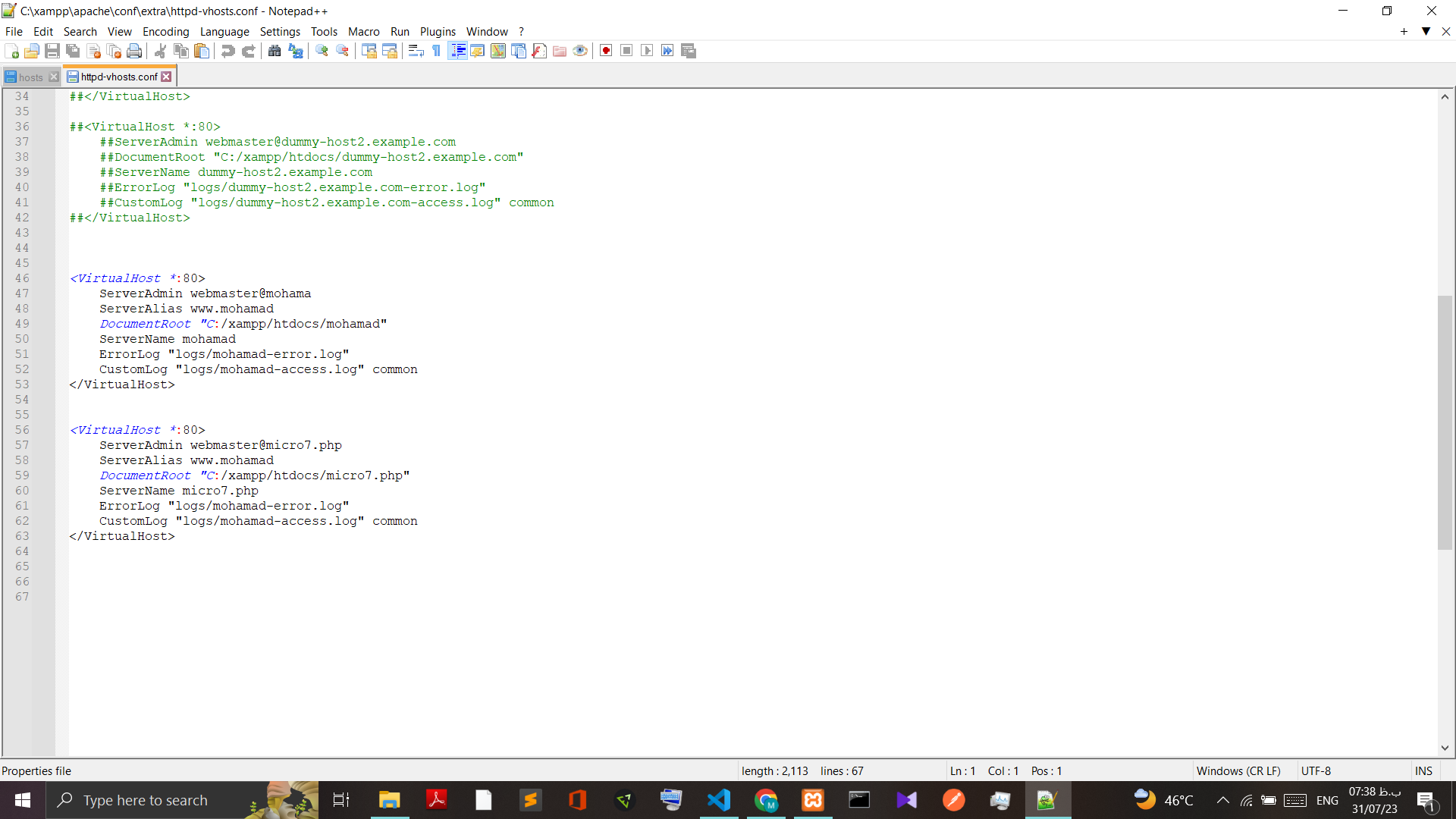Click the INS mode indicator

pyautogui.click(x=1423, y=770)
